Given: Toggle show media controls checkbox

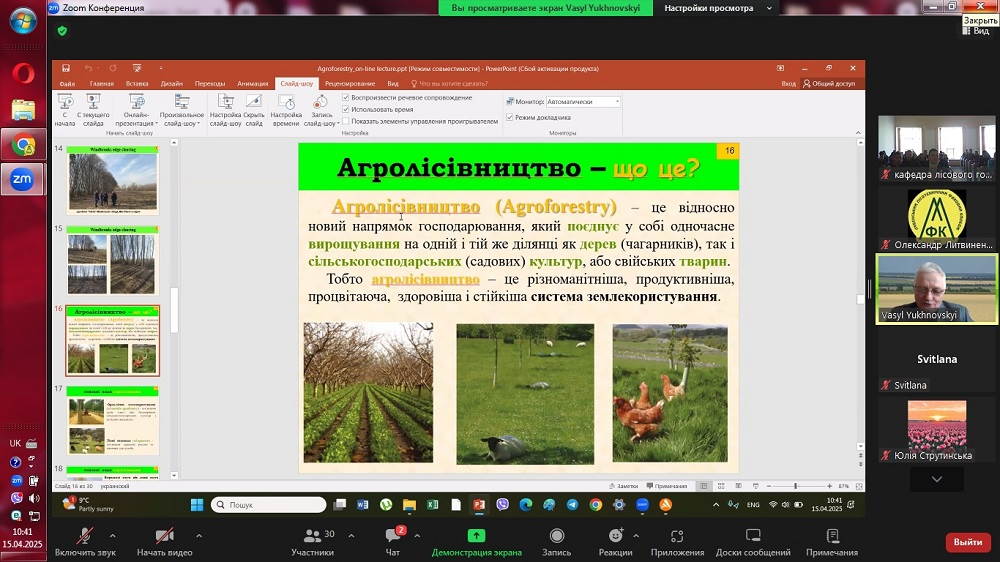Looking at the screenshot, I should 346,121.
